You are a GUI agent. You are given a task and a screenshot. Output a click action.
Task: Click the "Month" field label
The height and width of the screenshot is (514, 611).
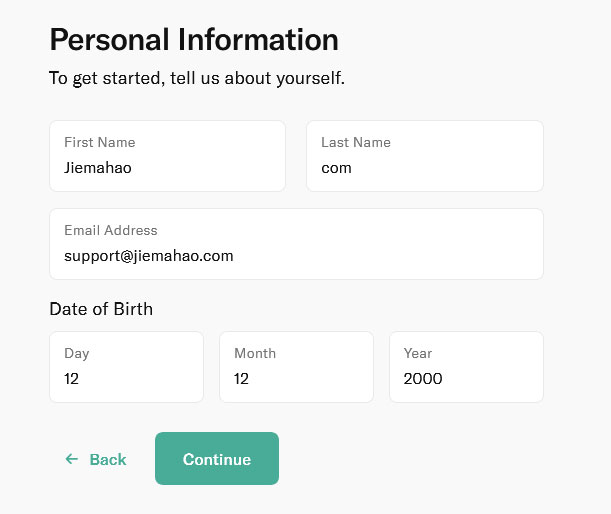pyautogui.click(x=255, y=353)
